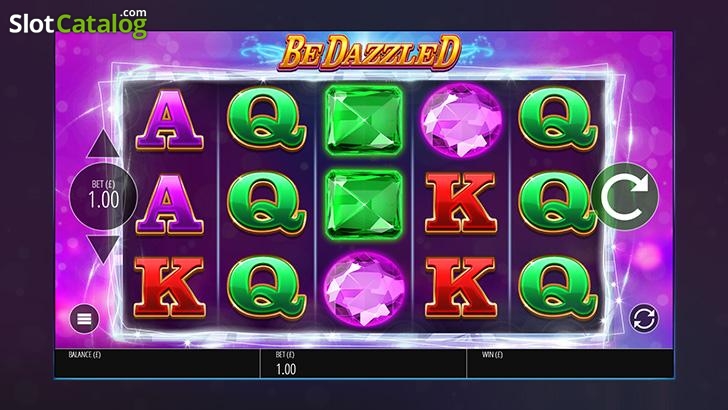The image size is (728, 410).
Task: Select the middle green emerald gem symbol
Action: tap(364, 204)
